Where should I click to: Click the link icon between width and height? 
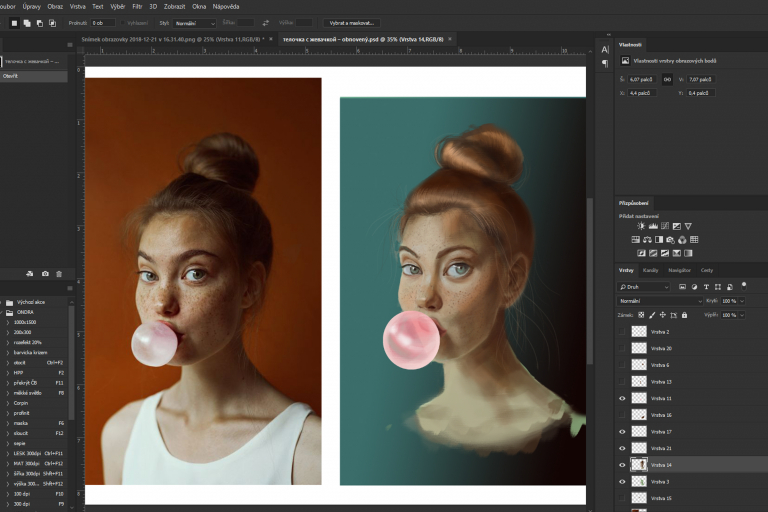pos(667,79)
